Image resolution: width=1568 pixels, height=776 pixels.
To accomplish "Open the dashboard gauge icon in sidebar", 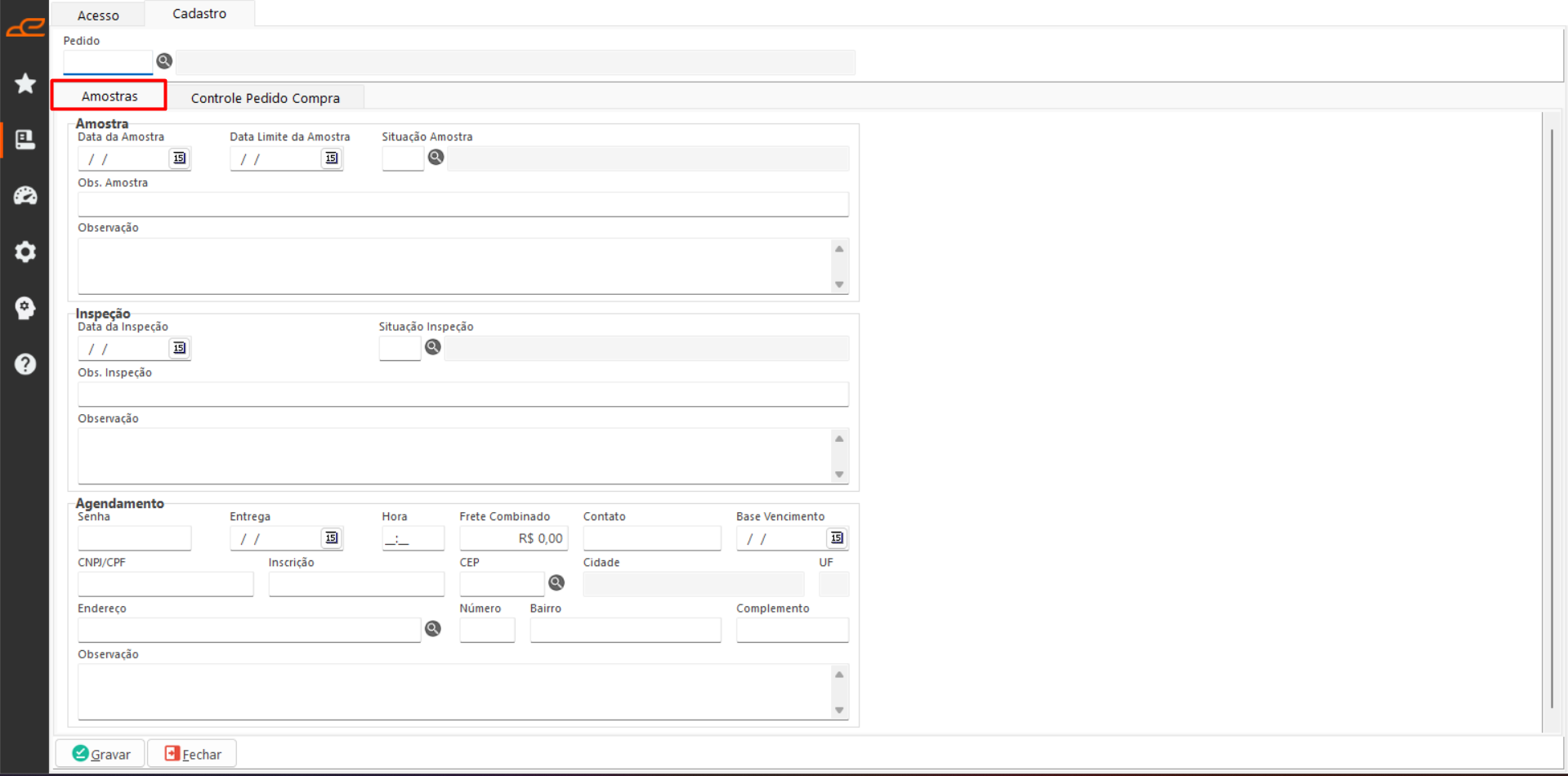I will pyautogui.click(x=25, y=196).
